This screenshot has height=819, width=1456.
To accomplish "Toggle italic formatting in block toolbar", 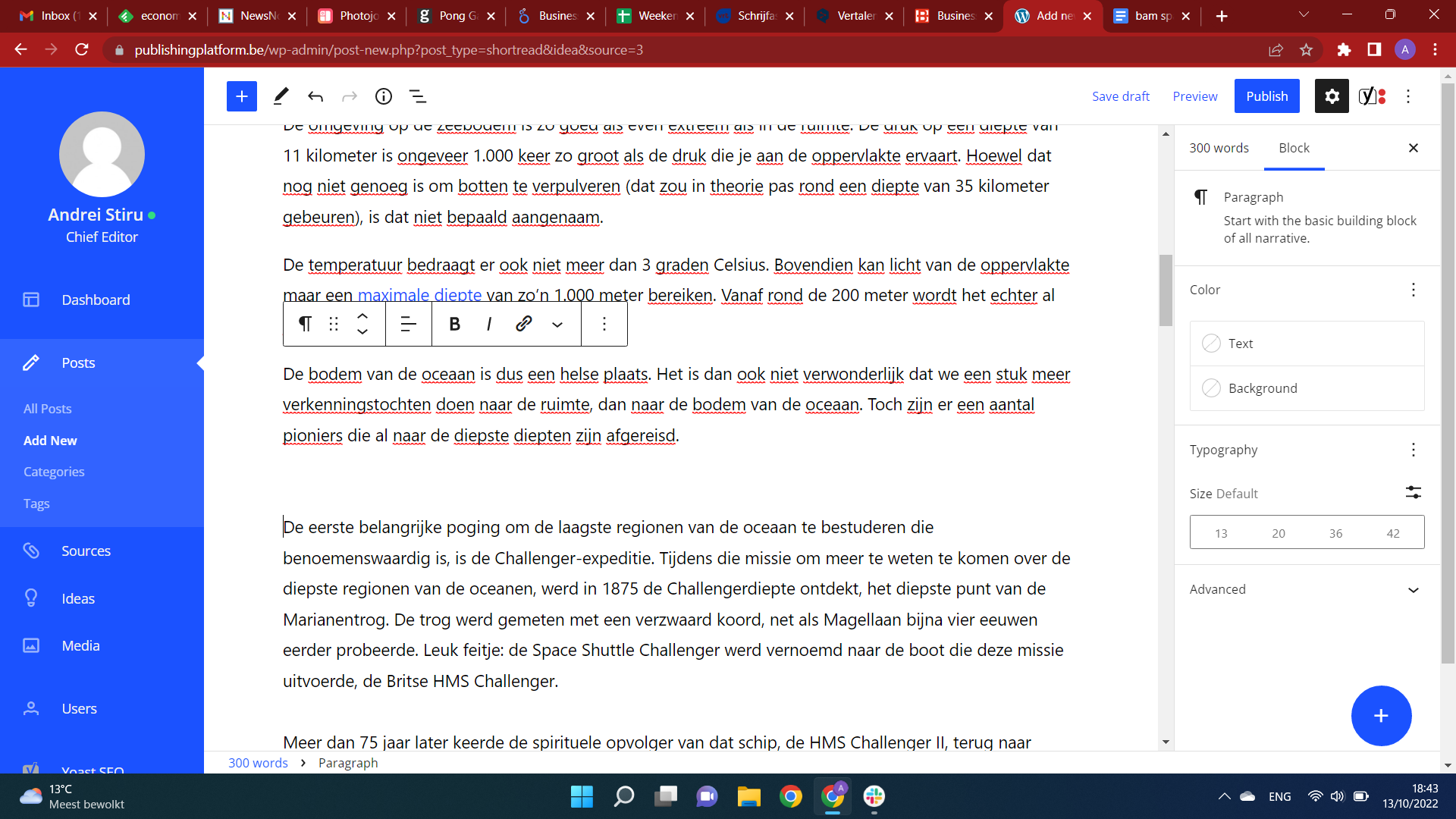I will [x=489, y=325].
